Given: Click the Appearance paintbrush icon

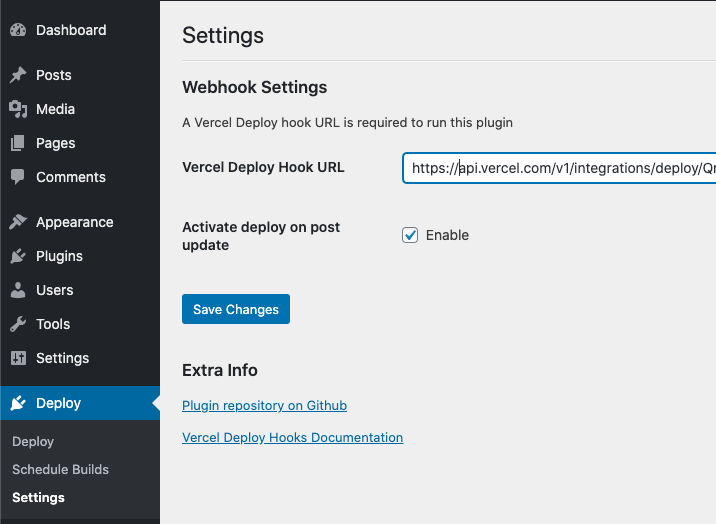Looking at the screenshot, I should [x=18, y=222].
